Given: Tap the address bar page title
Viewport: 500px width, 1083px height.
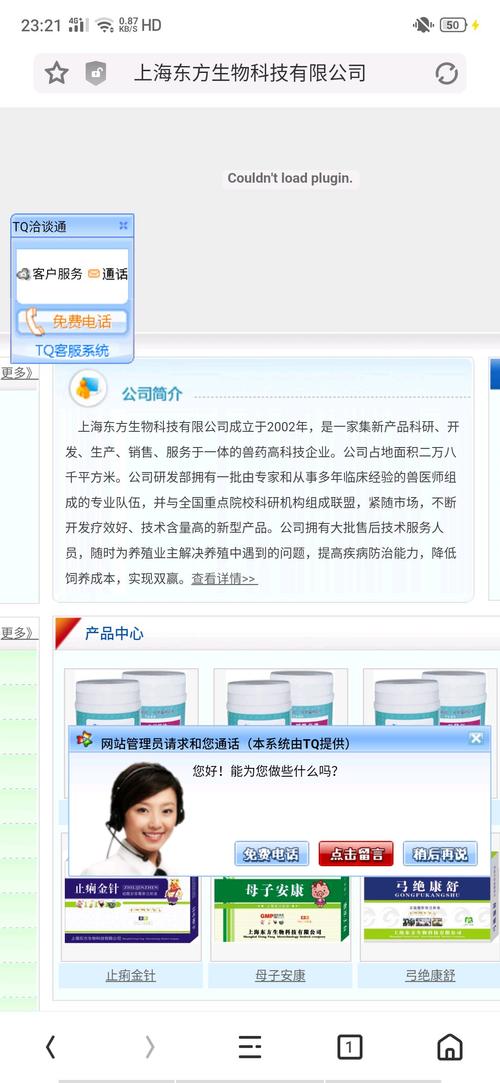Looking at the screenshot, I should coord(249,73).
